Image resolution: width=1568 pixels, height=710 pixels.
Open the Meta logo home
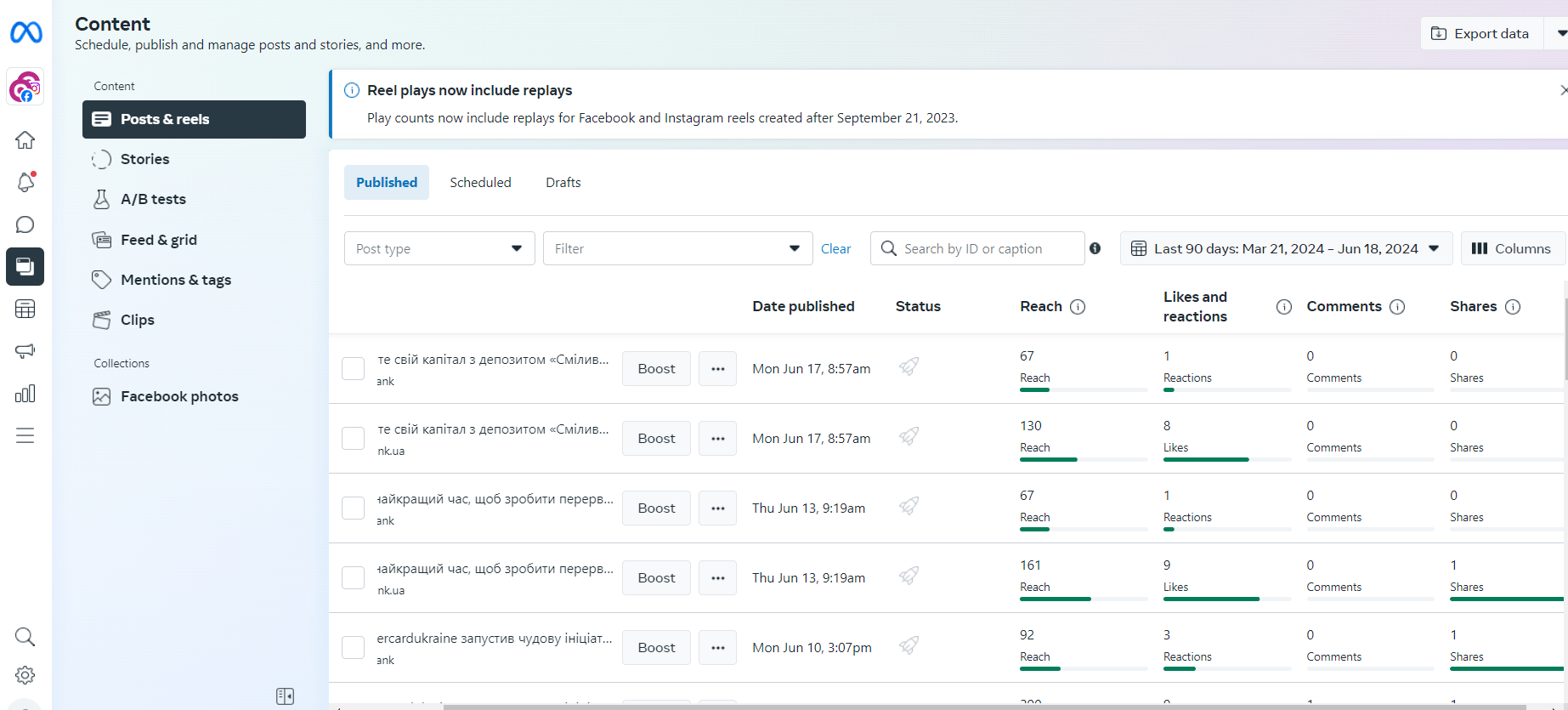pyautogui.click(x=25, y=32)
